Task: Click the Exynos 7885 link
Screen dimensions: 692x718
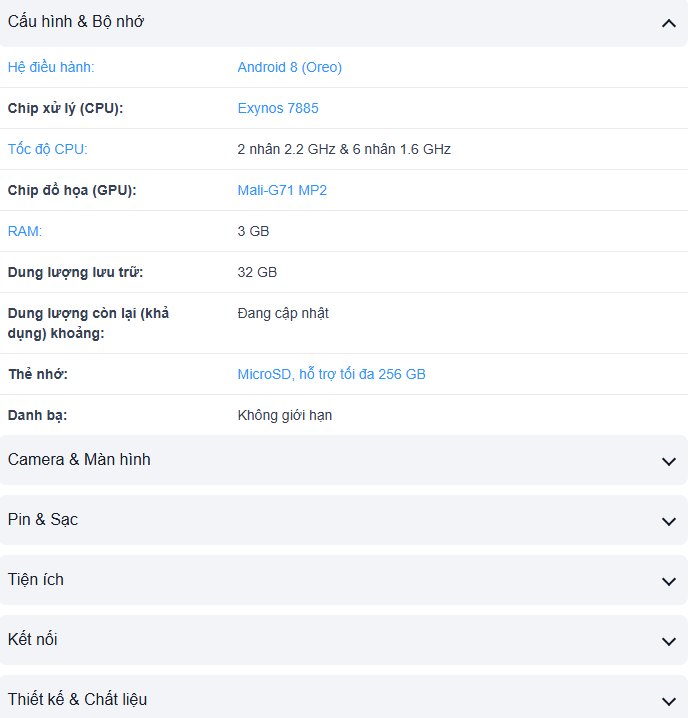Action: 278,108
